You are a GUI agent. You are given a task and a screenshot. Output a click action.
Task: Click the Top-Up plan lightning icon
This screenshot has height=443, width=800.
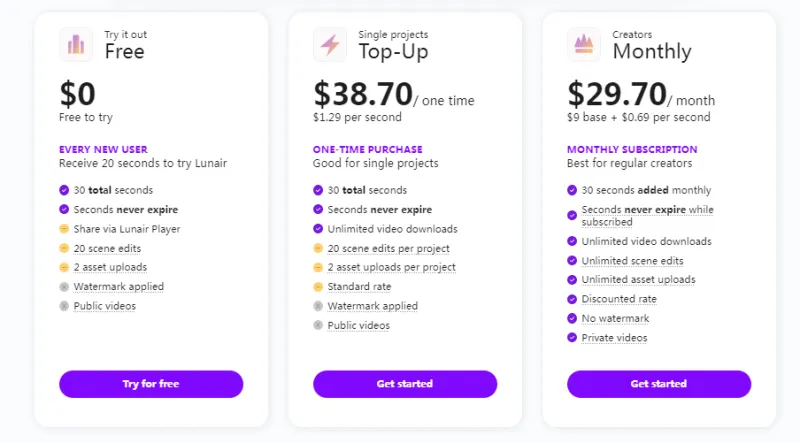click(x=331, y=44)
